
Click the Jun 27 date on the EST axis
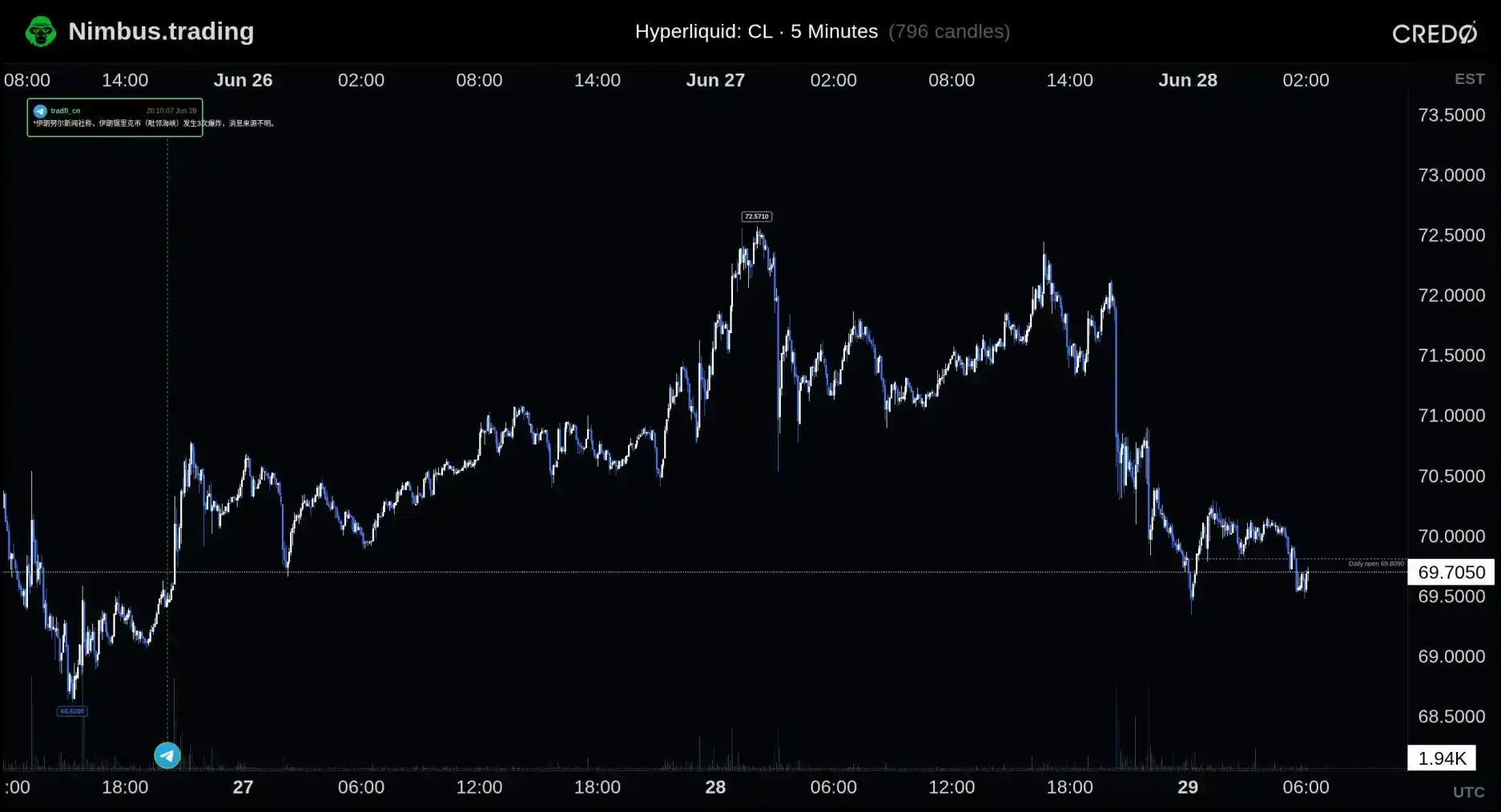[x=715, y=80]
